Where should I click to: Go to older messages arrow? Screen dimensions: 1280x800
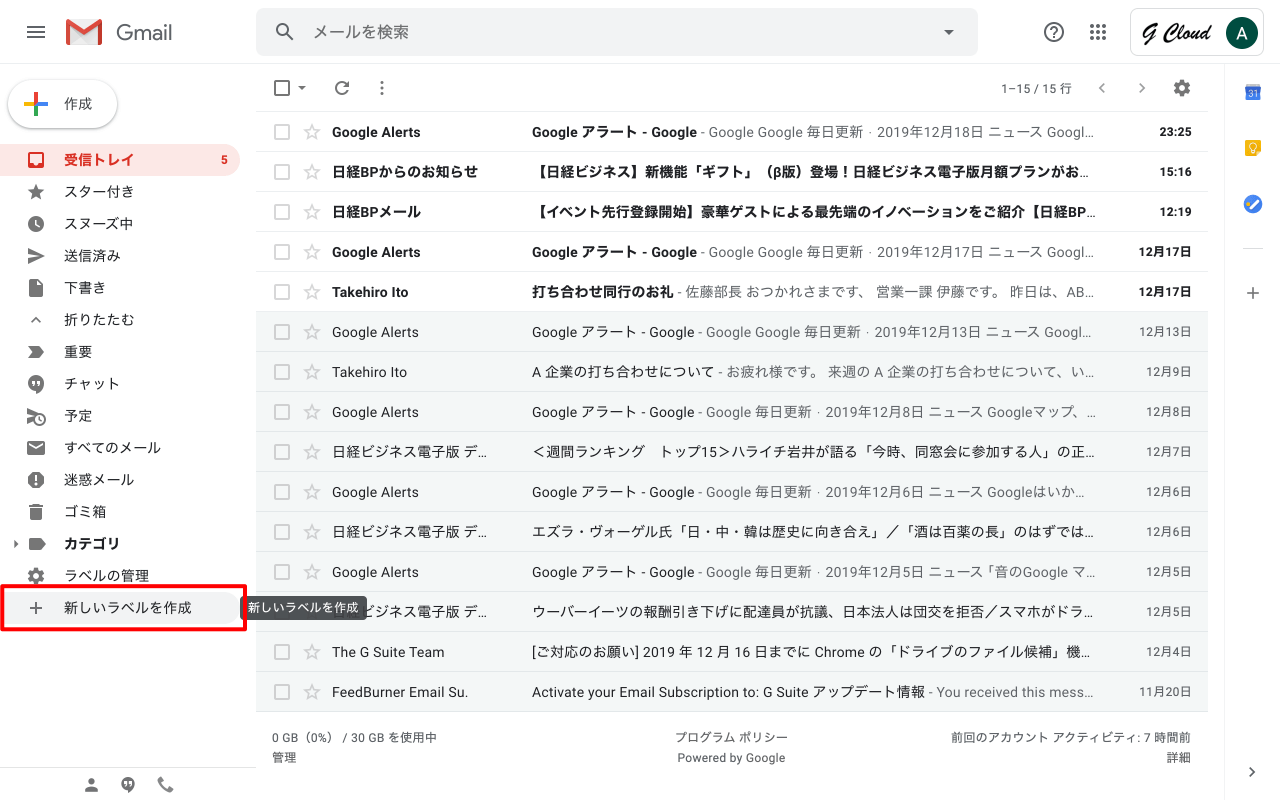pos(1142,88)
